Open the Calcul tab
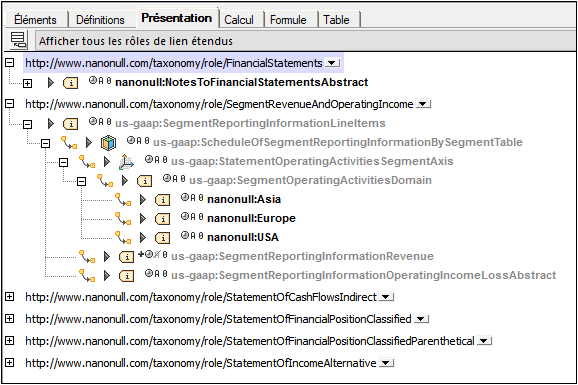578x385 pixels. (239, 19)
